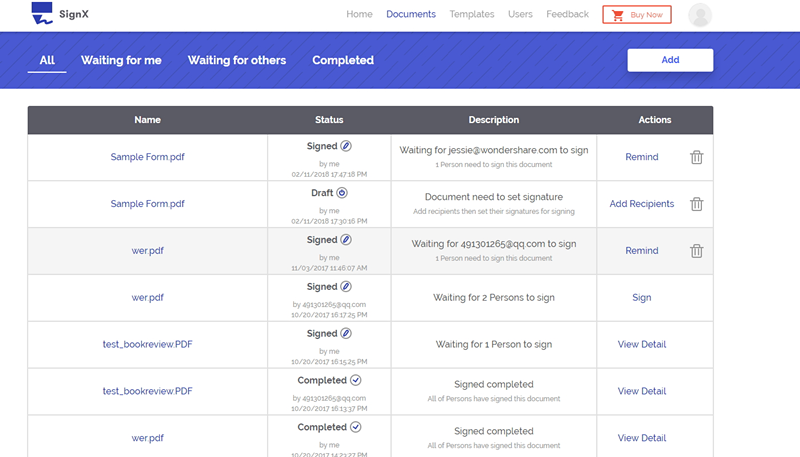Go to the Users page
The image size is (800, 457).
(x=520, y=14)
